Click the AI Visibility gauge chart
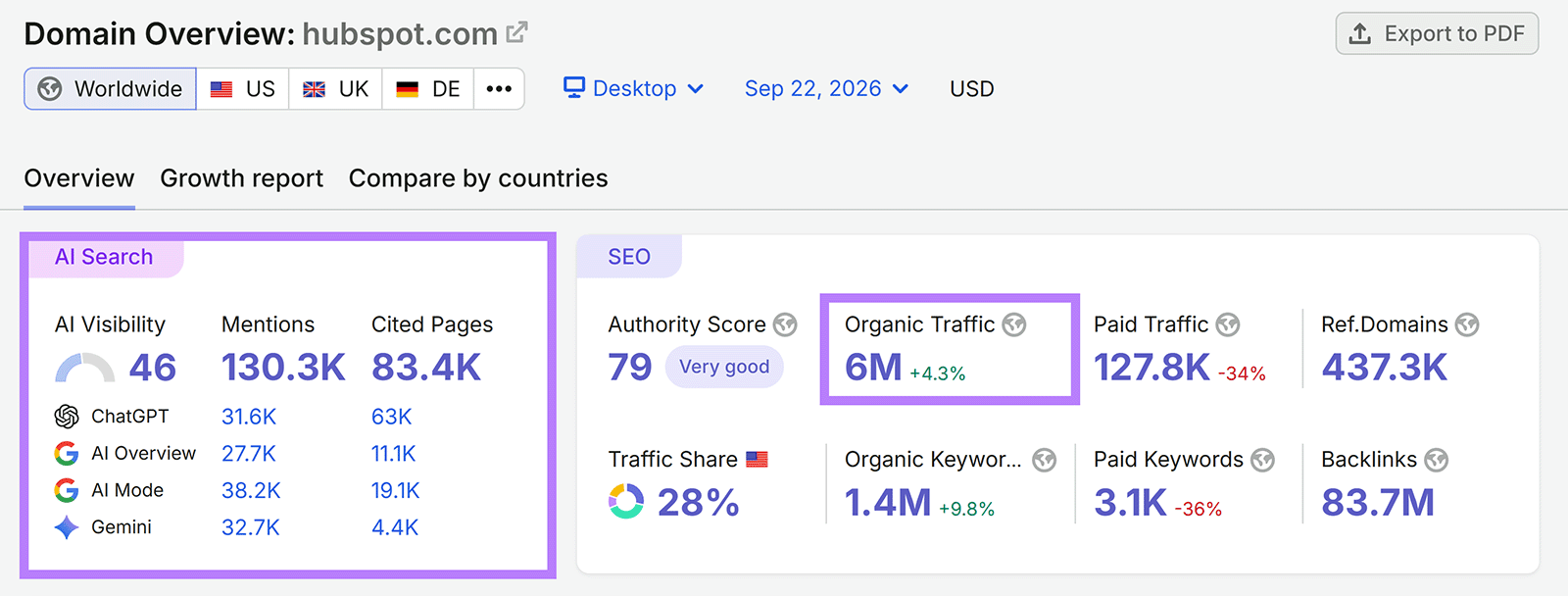Viewport: 1568px width, 596px height. [85, 368]
